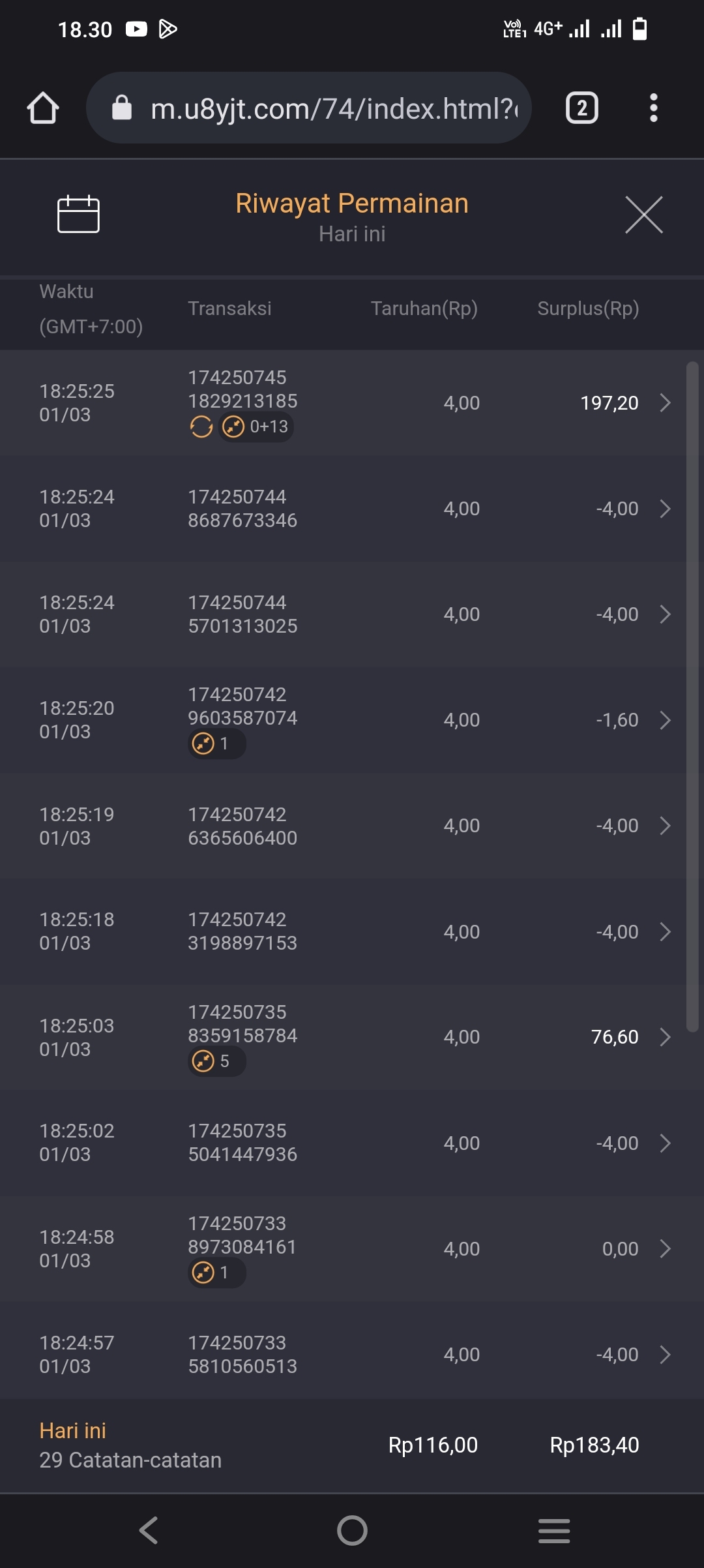
Task: Open the browser tab switcher showing 2
Action: pyautogui.click(x=581, y=108)
